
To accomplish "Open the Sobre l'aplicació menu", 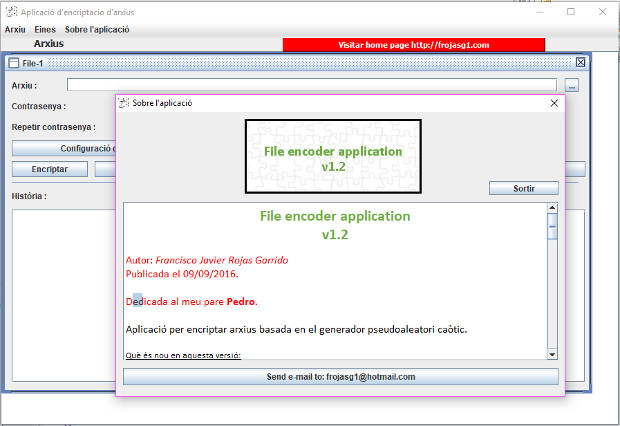I will click(97, 30).
